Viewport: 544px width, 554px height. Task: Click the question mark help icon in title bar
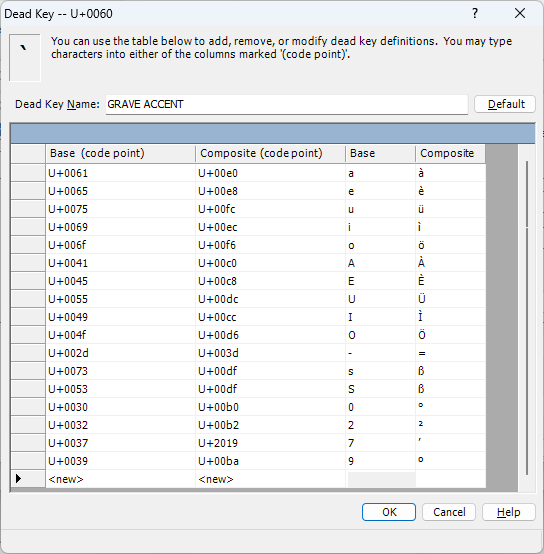click(475, 13)
